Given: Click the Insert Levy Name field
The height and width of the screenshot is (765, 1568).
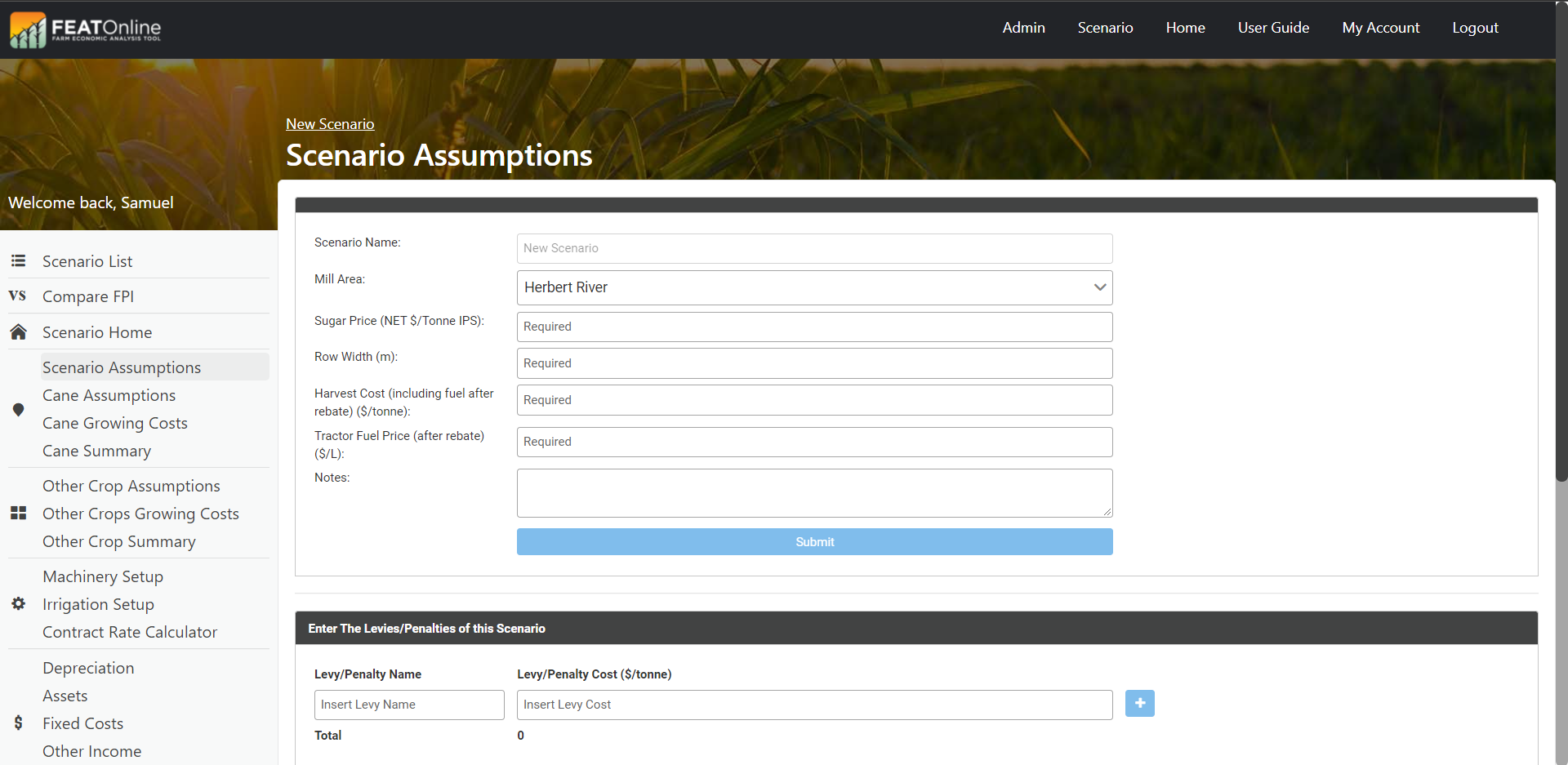Looking at the screenshot, I should pyautogui.click(x=409, y=705).
